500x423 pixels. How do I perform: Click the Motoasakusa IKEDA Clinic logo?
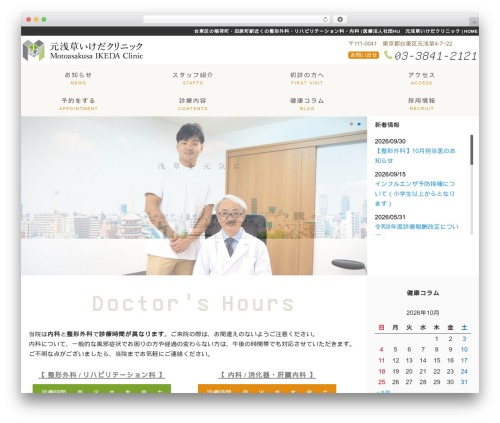[x=83, y=50]
